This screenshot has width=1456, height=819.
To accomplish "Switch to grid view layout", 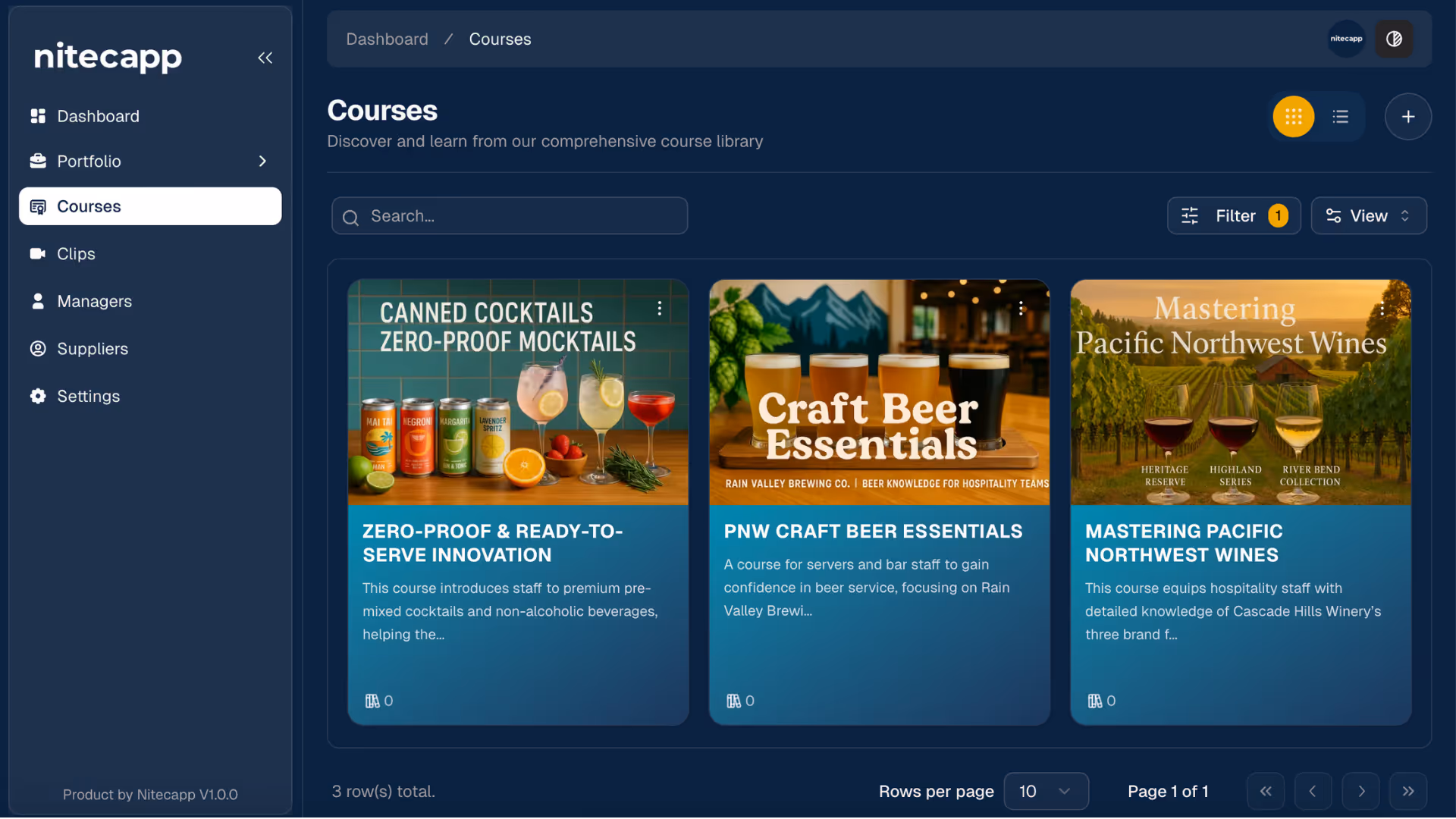I will pos(1293,117).
